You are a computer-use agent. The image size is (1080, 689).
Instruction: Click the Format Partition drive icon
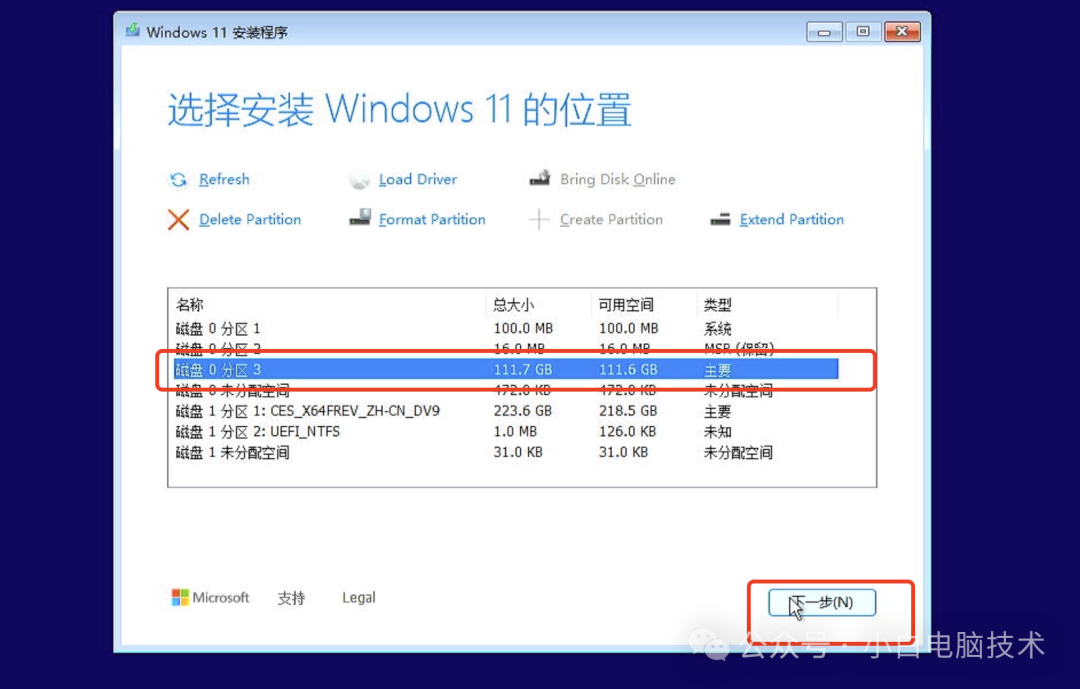click(x=360, y=218)
